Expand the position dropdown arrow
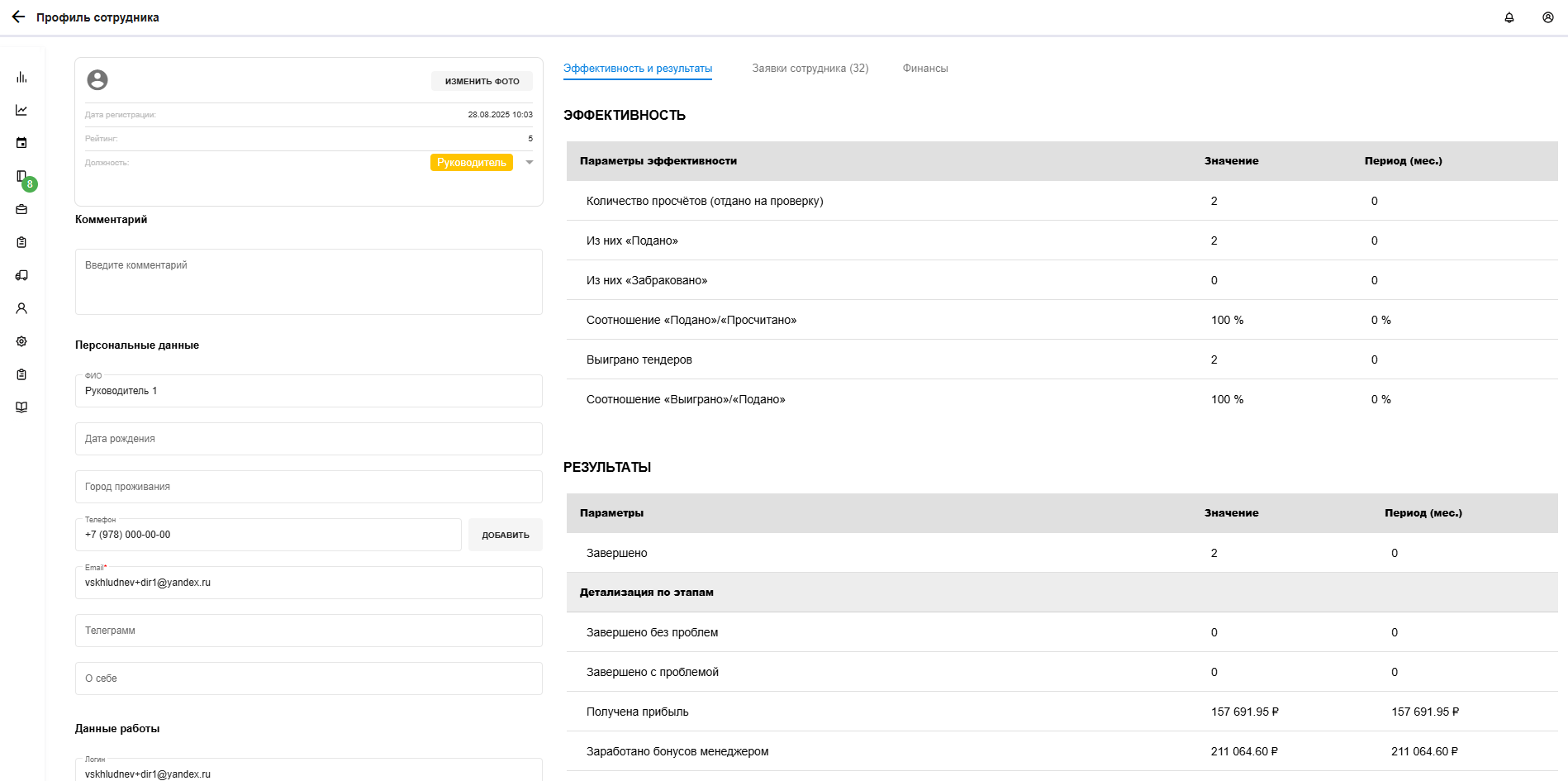1568x781 pixels. click(x=530, y=162)
